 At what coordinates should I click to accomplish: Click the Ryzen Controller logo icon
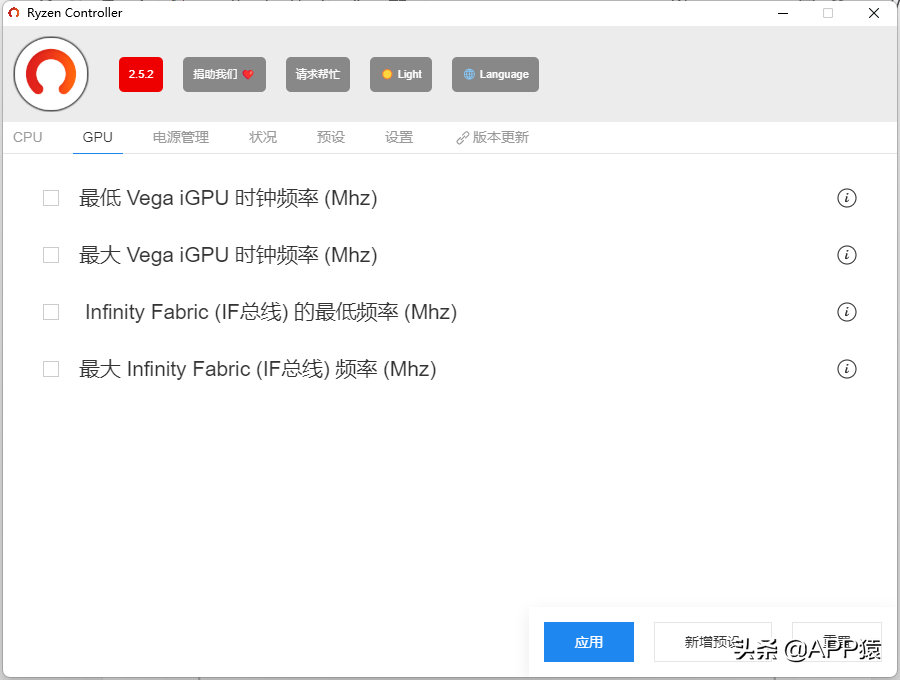point(50,74)
